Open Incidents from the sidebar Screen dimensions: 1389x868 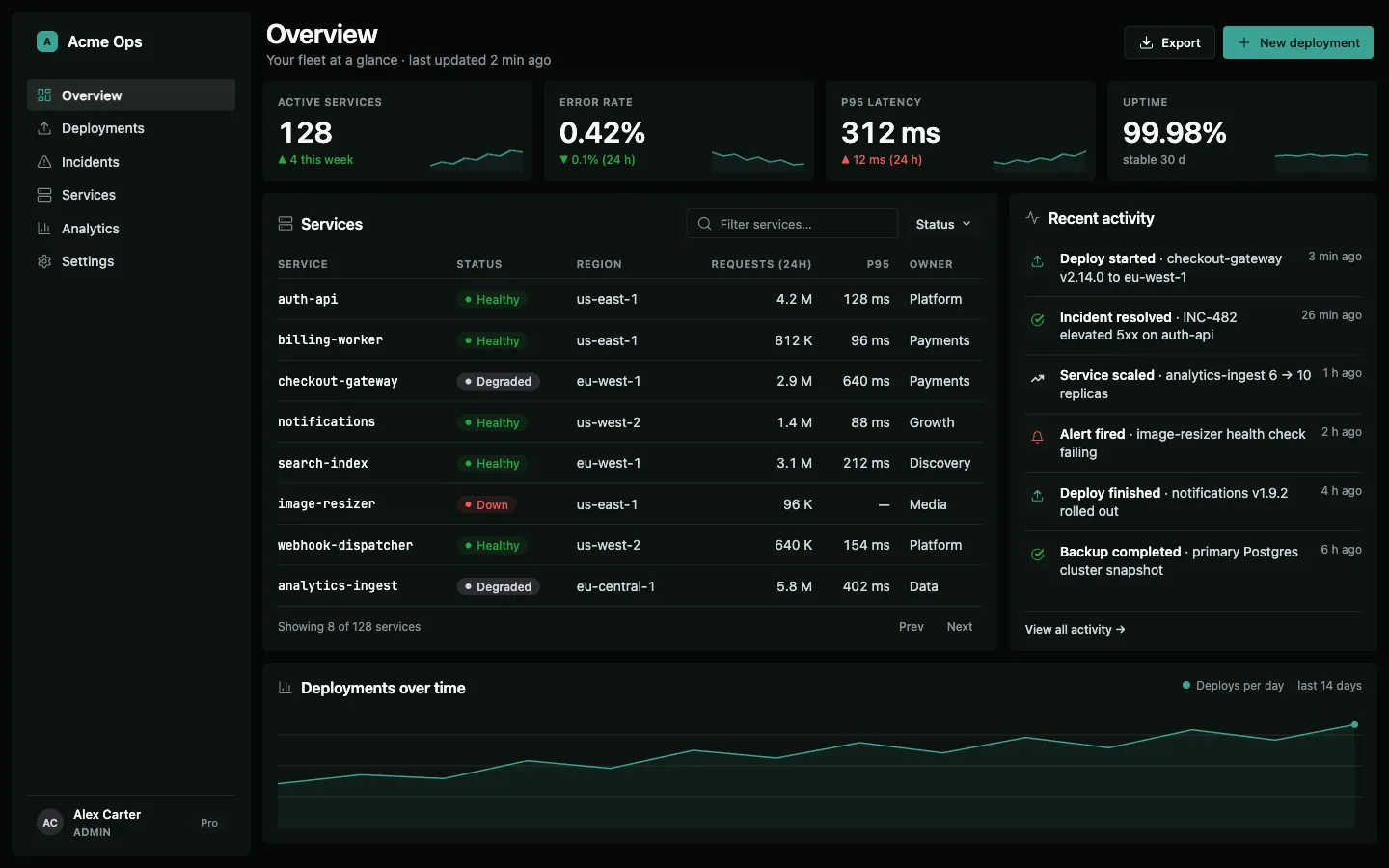[x=131, y=162]
